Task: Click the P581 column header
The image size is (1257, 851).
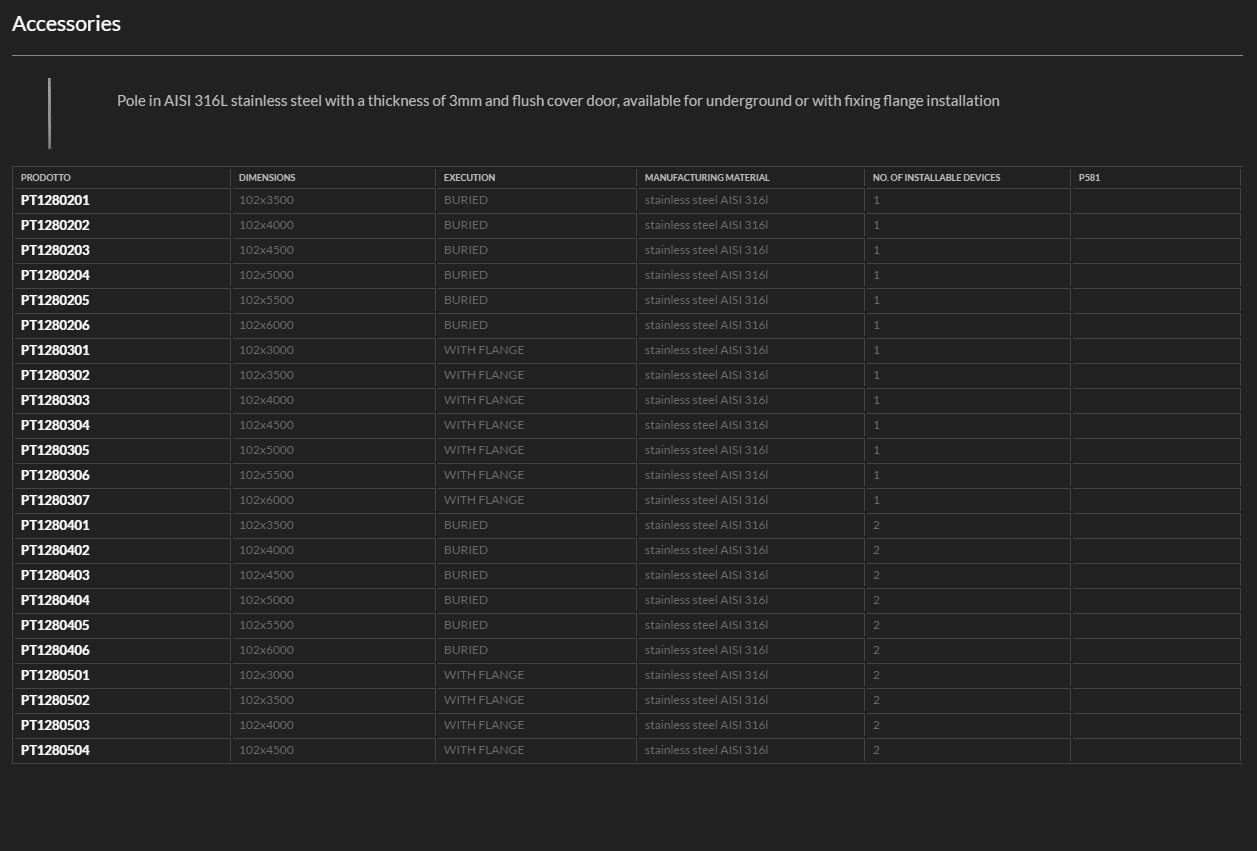Action: [x=1089, y=178]
